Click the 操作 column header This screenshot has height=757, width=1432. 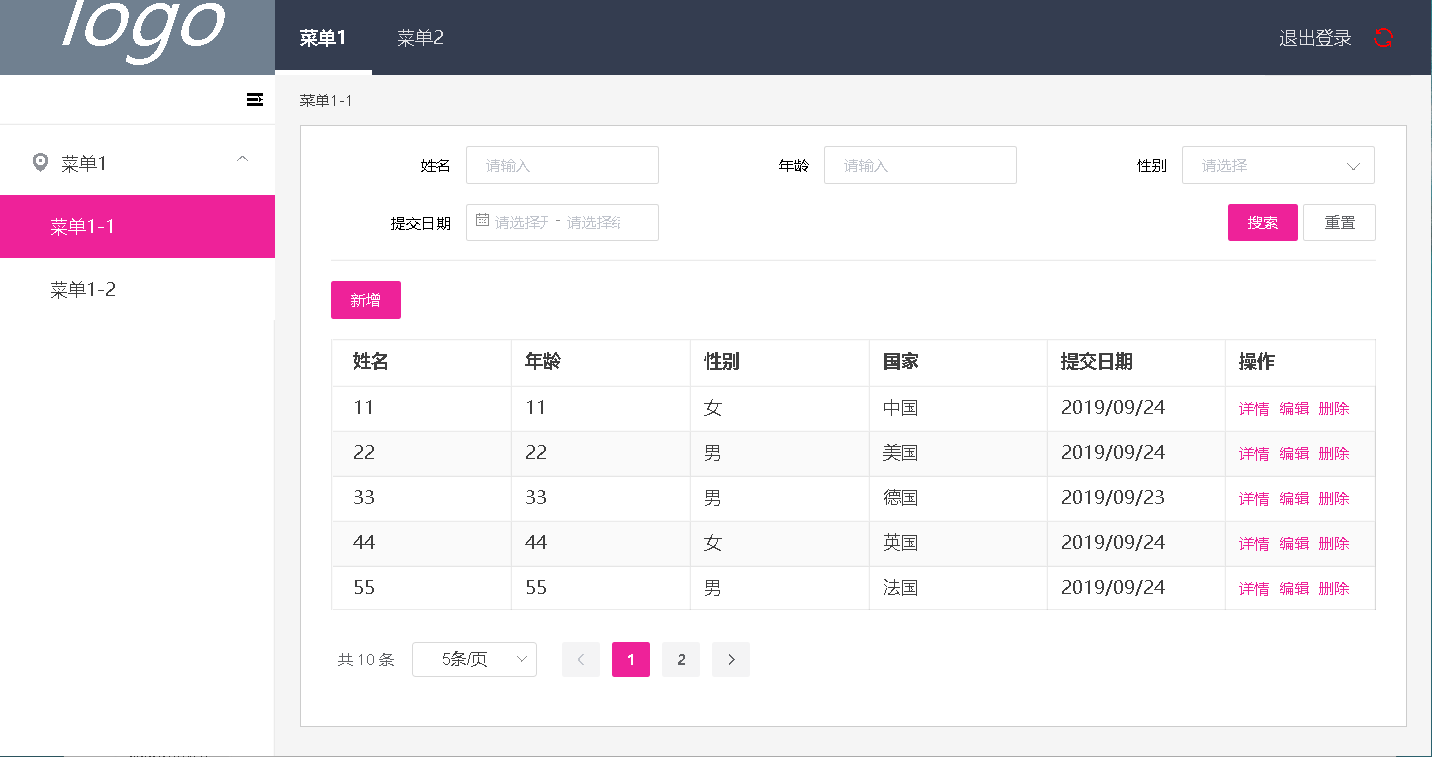click(x=1300, y=362)
